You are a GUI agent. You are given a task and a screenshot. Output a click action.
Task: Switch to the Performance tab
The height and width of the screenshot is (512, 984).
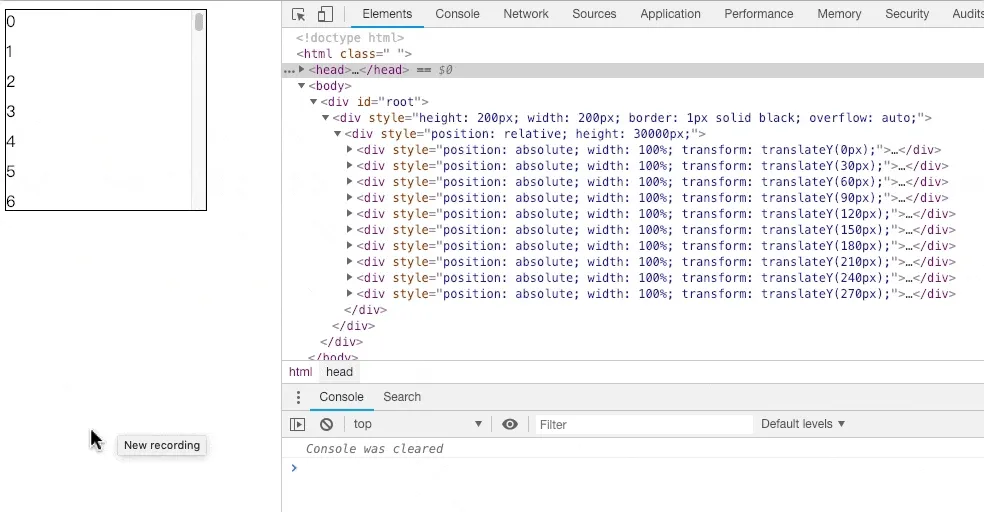759,14
